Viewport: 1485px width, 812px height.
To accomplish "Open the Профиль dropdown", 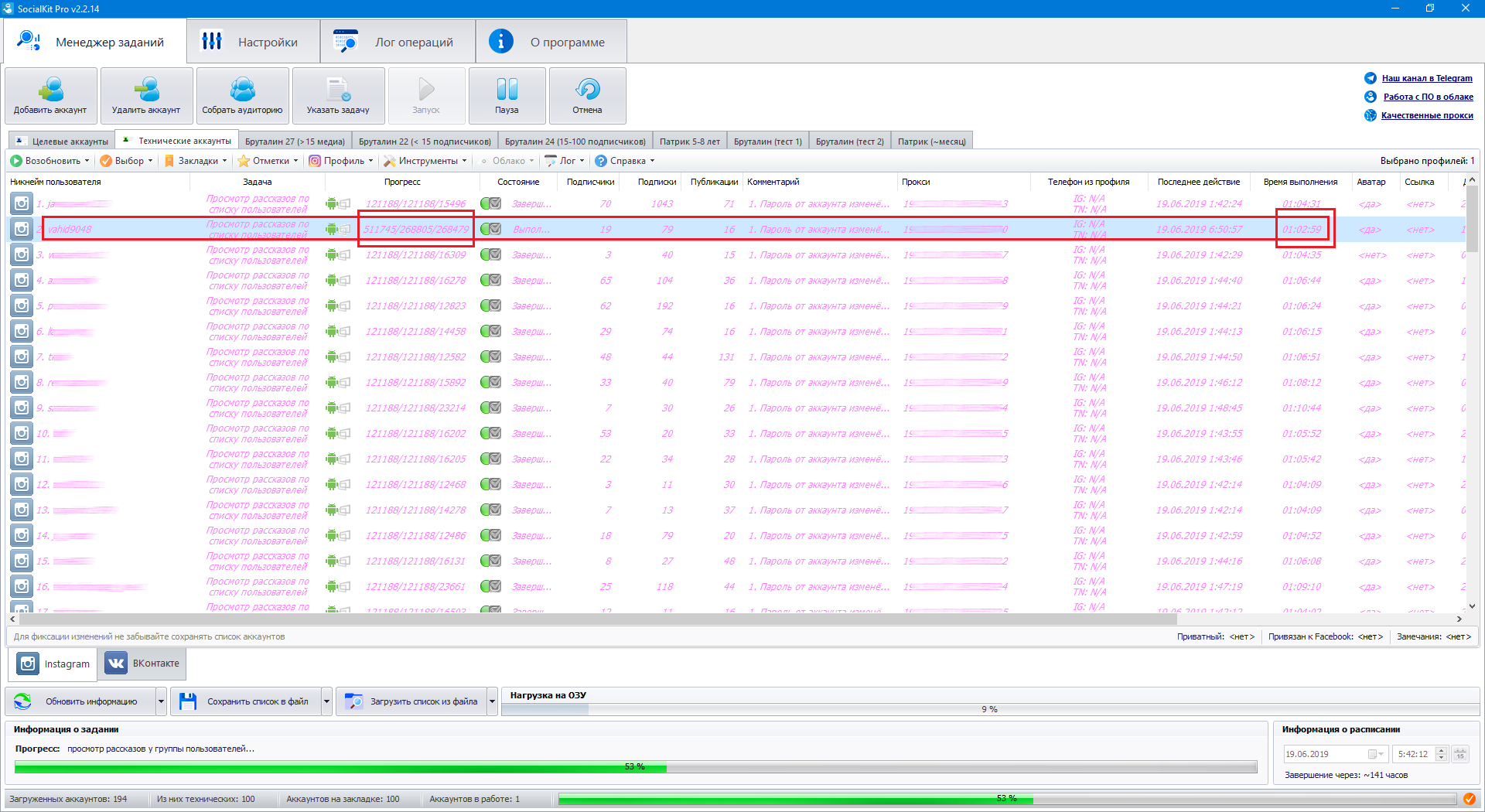I will (x=342, y=161).
